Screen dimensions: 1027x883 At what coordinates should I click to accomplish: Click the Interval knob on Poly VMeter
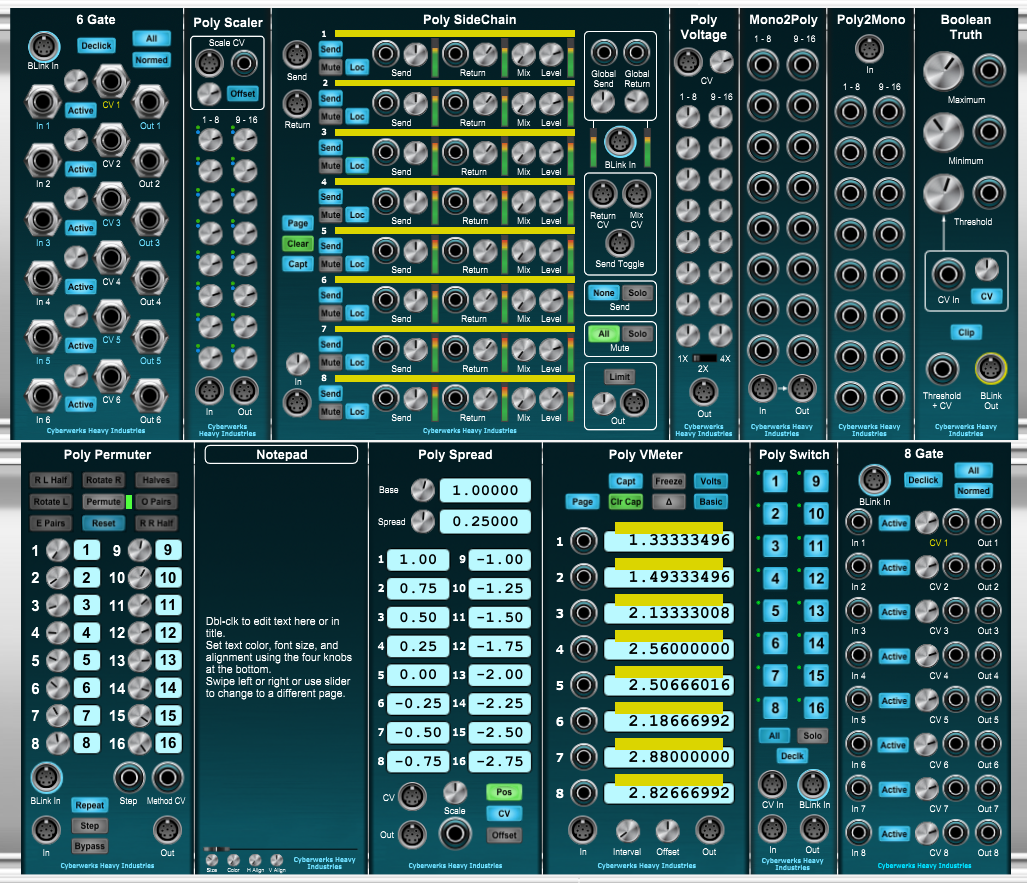click(627, 831)
